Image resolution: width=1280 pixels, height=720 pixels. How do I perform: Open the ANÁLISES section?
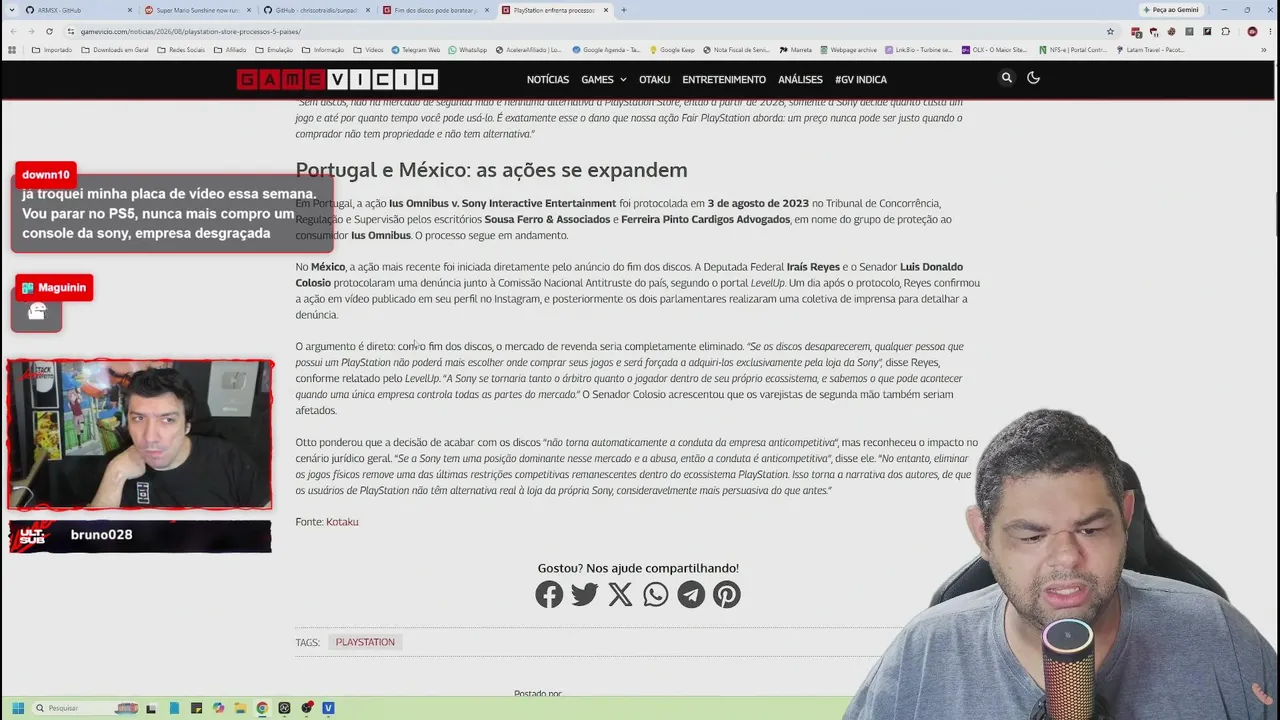[x=800, y=79]
